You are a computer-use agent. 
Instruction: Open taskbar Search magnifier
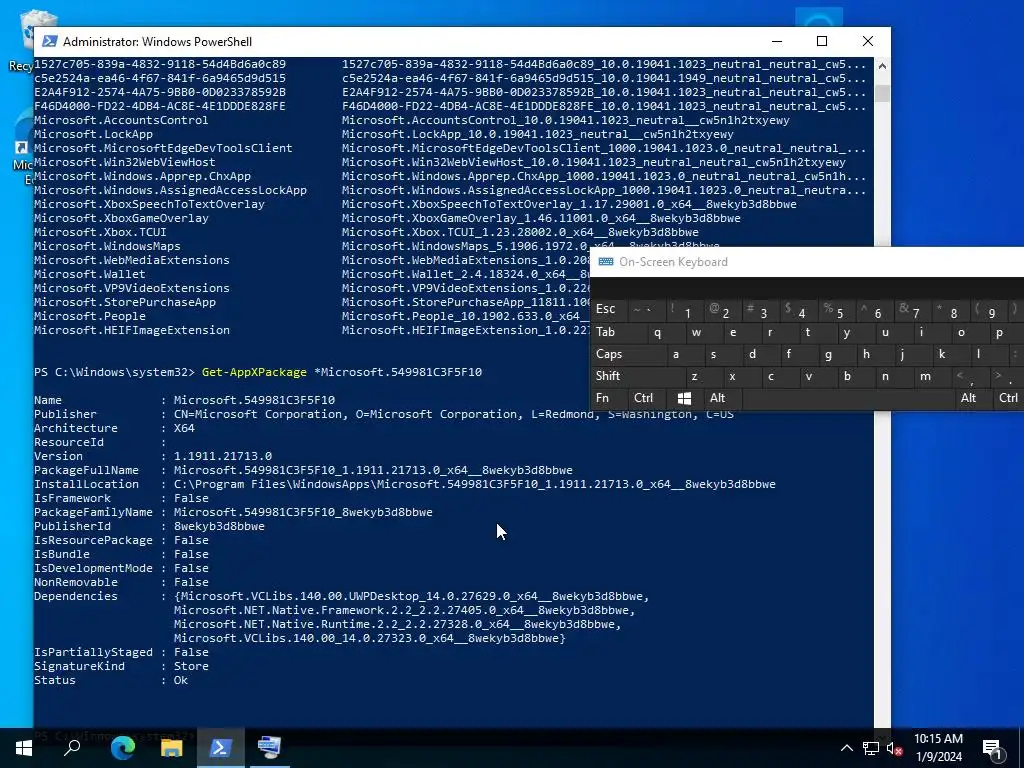coord(72,747)
